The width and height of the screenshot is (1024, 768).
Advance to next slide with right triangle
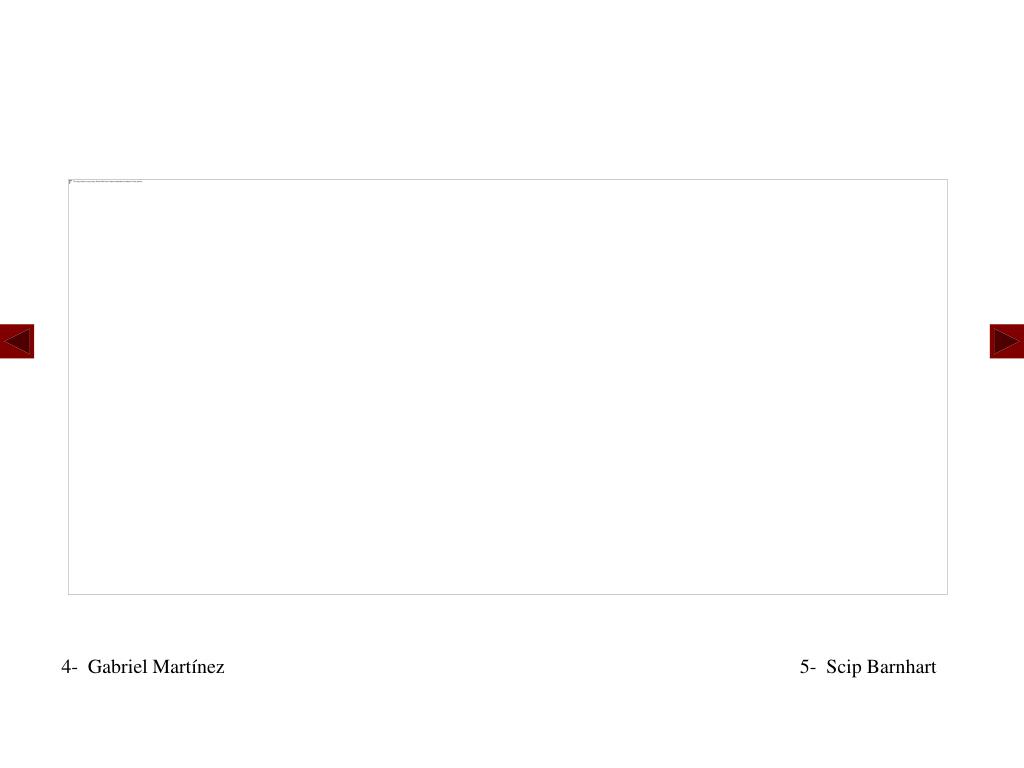[x=1006, y=341]
